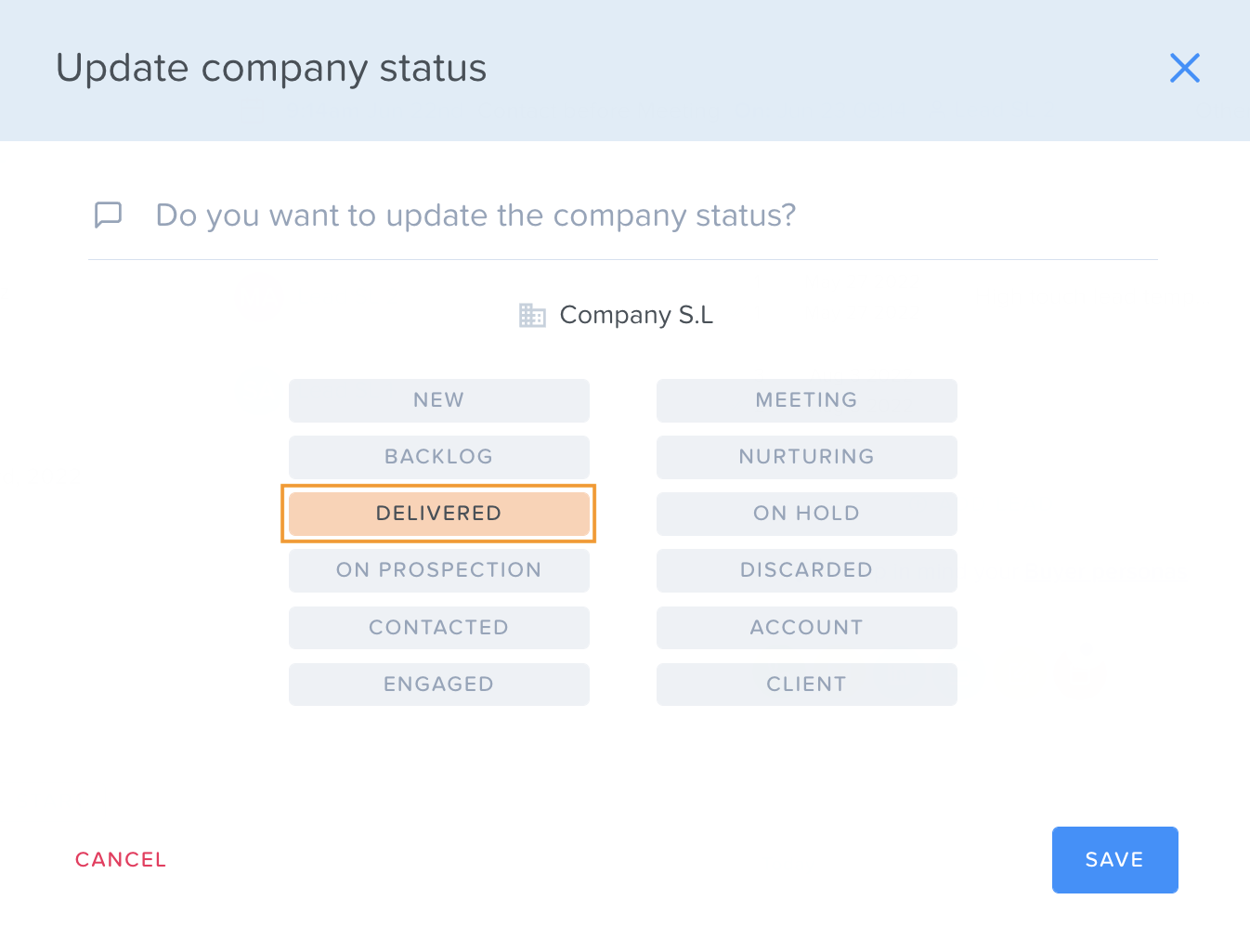The image size is (1250, 952).
Task: Pick the ENGAGED status
Action: click(x=438, y=685)
